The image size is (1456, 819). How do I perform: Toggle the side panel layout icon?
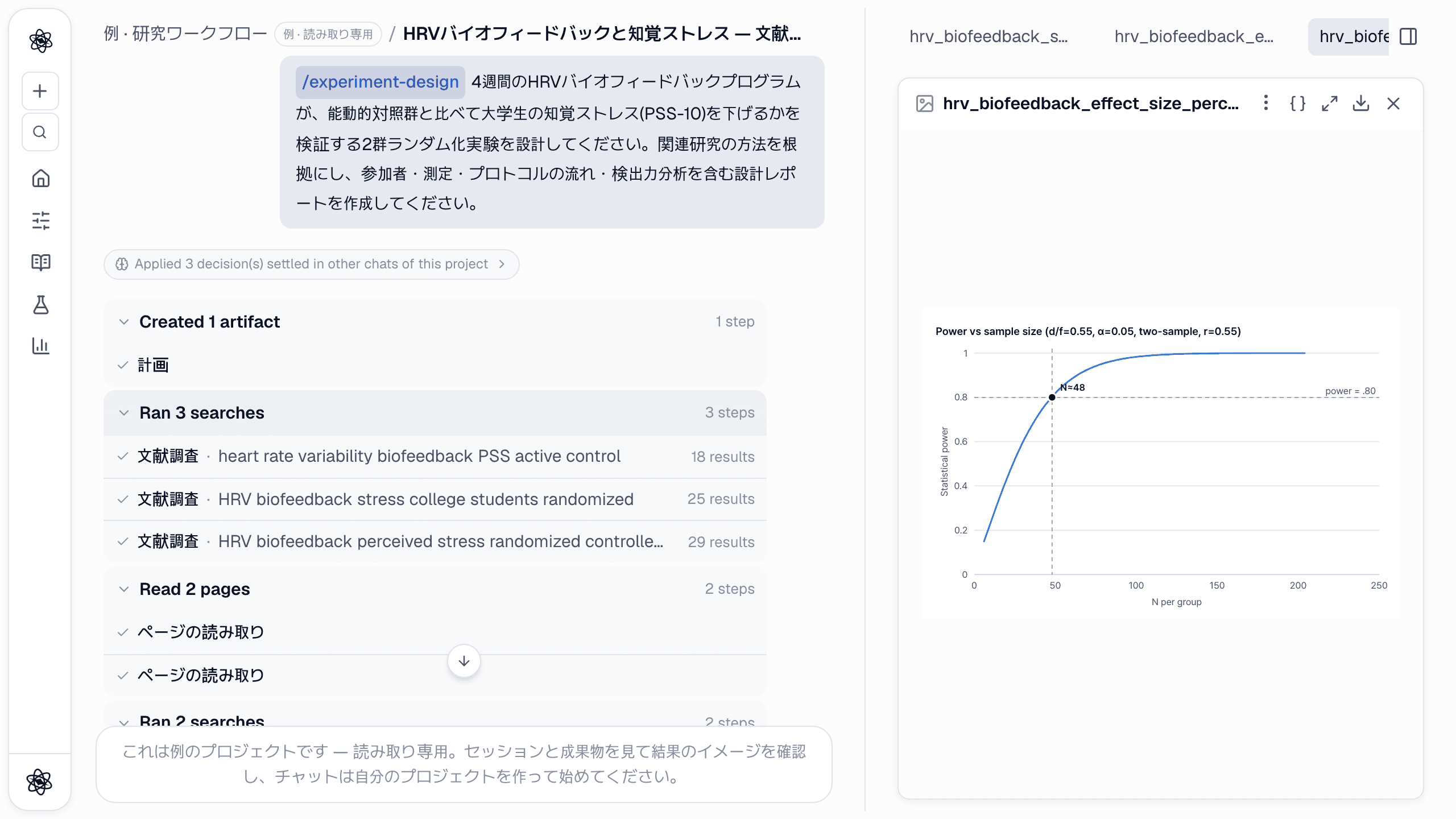pyautogui.click(x=1408, y=36)
